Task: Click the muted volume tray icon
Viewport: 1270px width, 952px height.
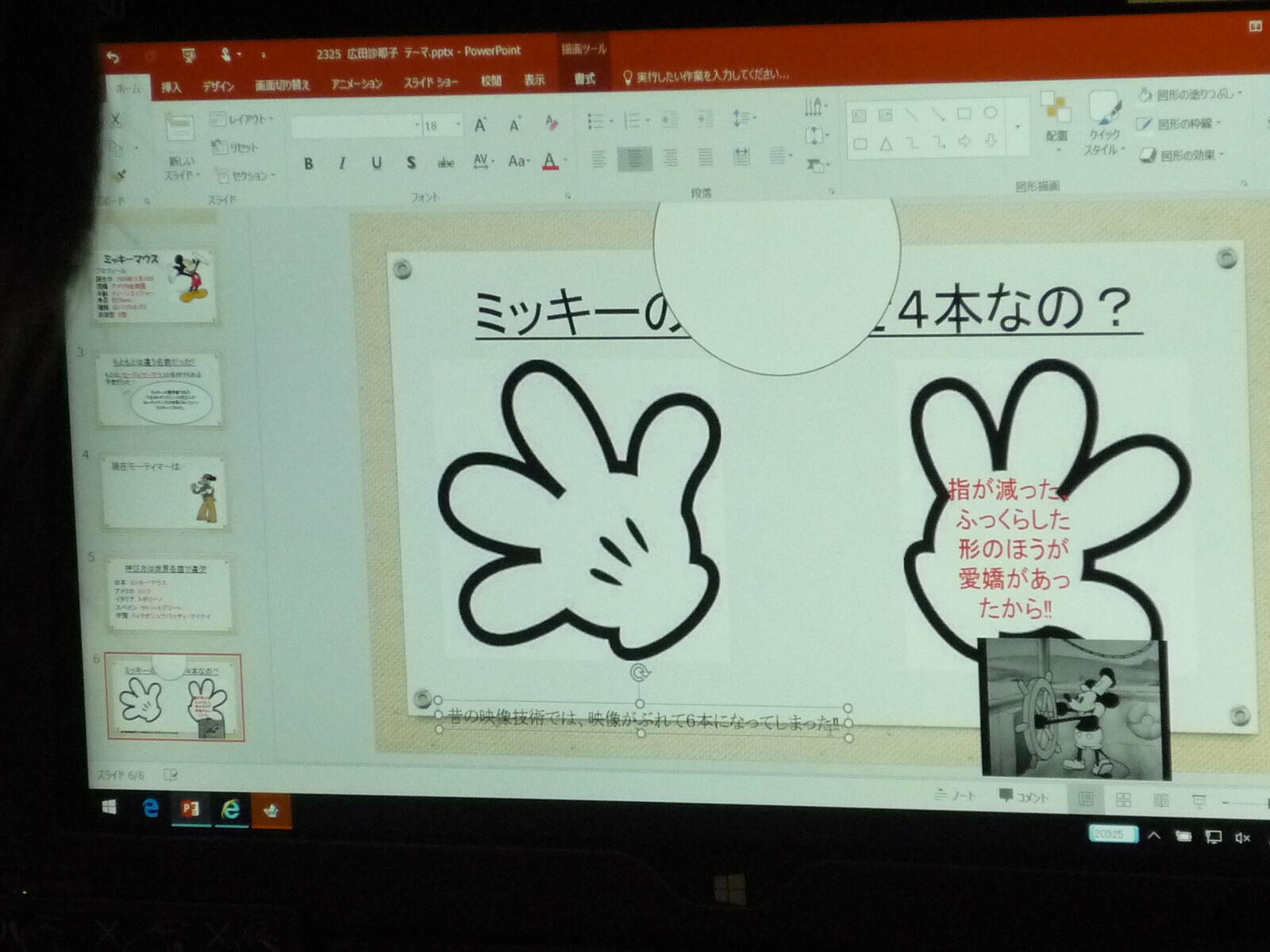Action: 1242,837
